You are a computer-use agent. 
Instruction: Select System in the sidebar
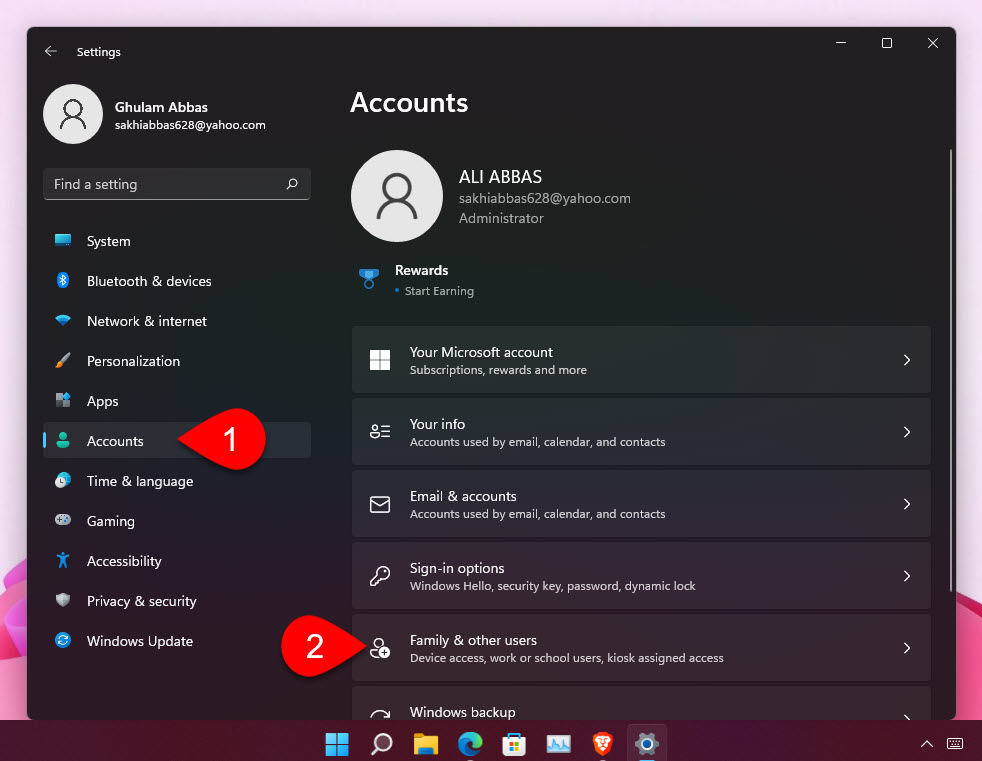tap(177, 241)
